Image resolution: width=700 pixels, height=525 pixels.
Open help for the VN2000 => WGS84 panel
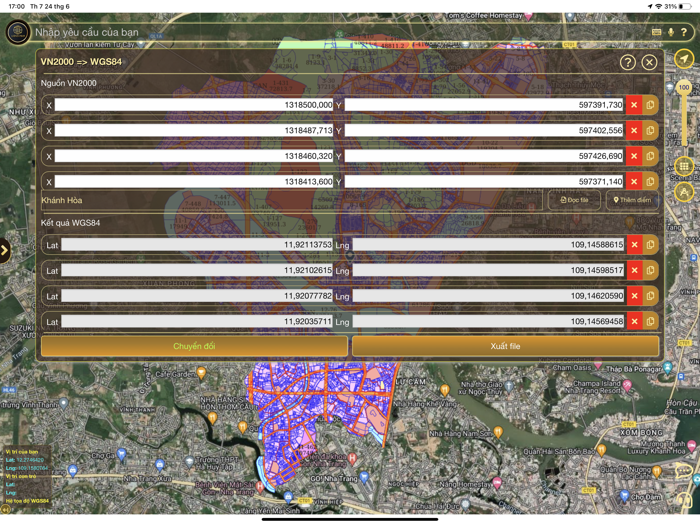click(x=628, y=62)
